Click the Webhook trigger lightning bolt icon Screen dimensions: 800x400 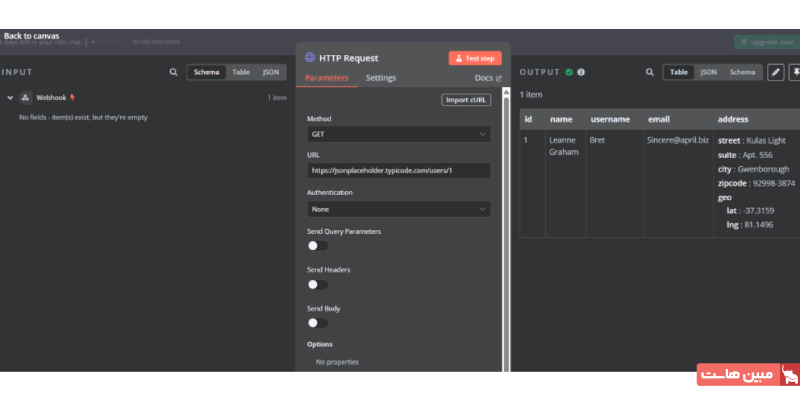coord(72,97)
